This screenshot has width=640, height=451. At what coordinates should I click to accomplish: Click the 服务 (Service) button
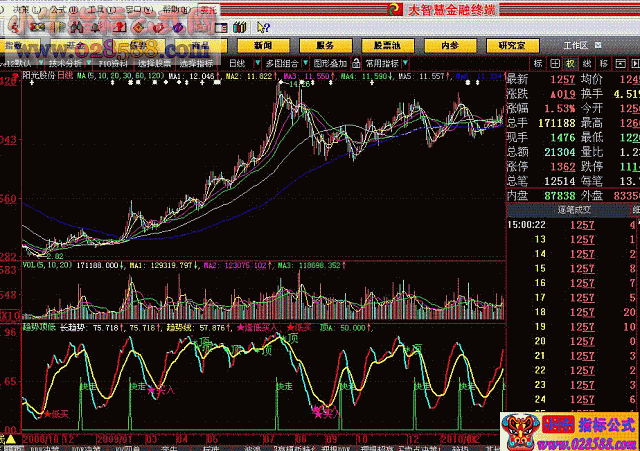325,45
